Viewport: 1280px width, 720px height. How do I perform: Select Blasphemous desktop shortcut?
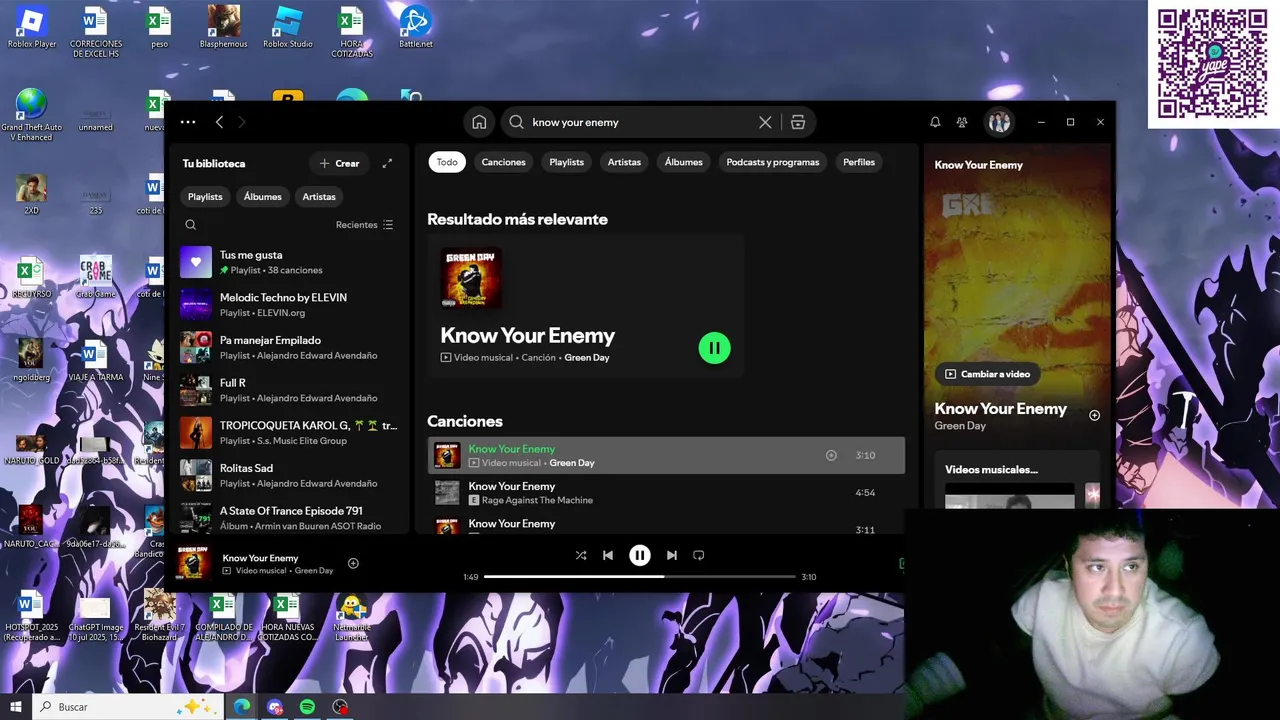tap(223, 28)
